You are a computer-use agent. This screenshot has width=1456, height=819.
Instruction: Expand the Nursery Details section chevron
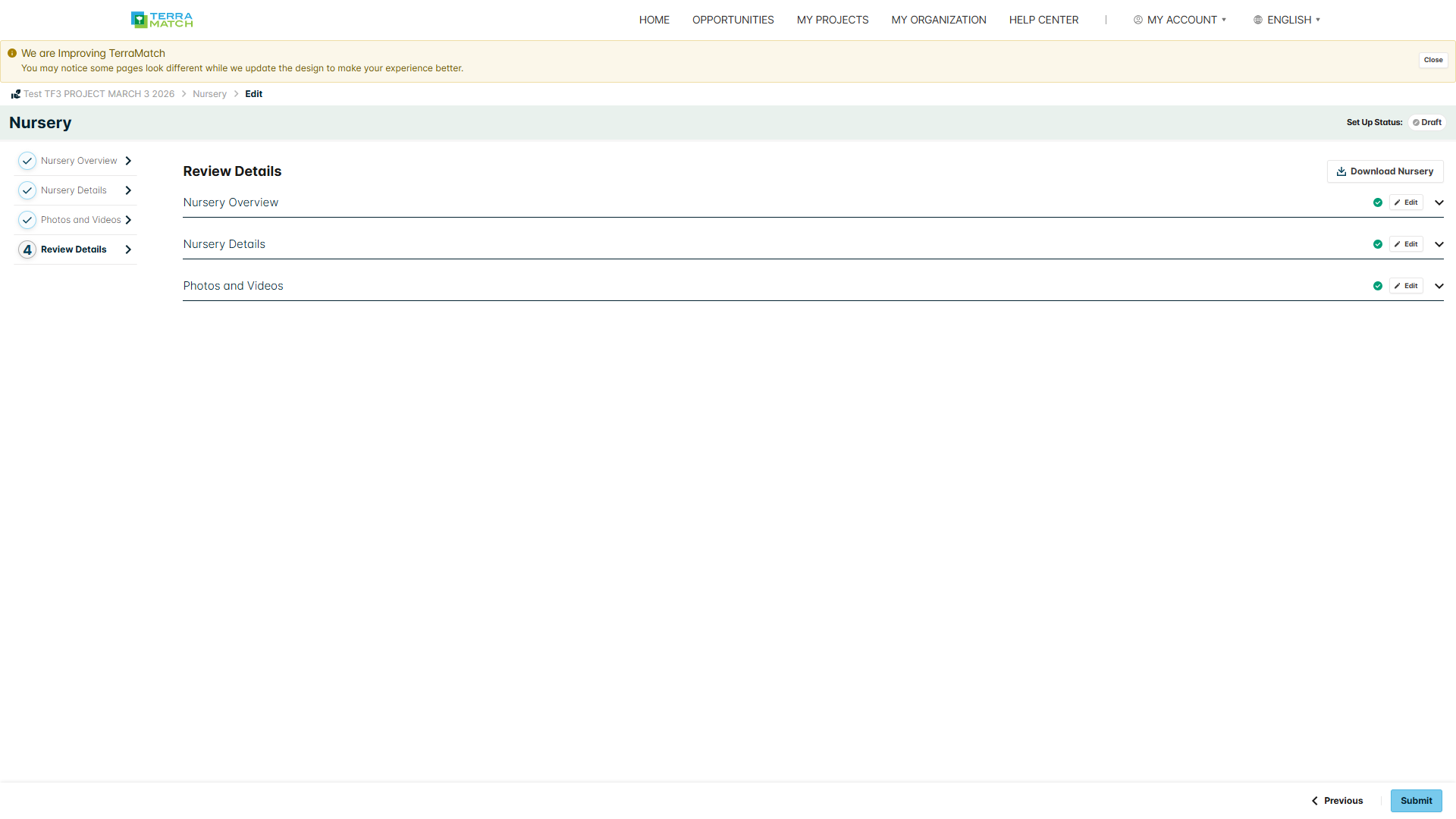pyautogui.click(x=1439, y=244)
